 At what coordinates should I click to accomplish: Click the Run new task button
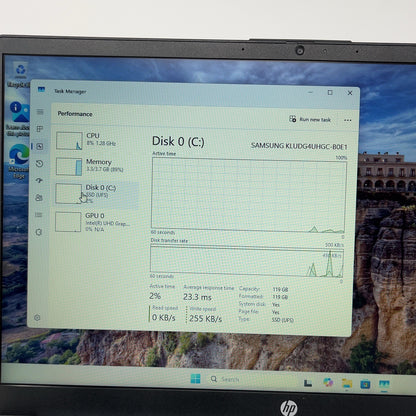310,119
